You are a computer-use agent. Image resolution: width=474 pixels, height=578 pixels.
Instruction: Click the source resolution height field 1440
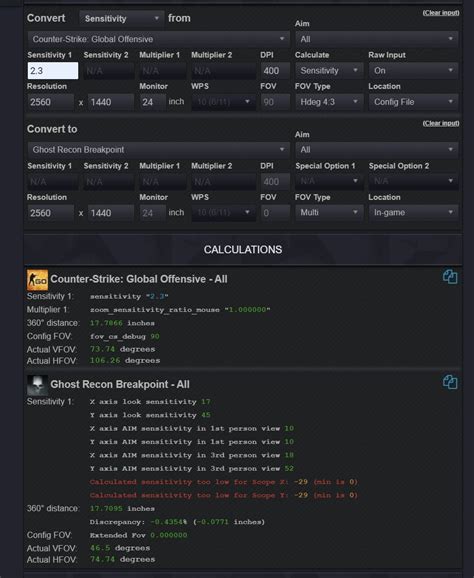click(x=111, y=102)
